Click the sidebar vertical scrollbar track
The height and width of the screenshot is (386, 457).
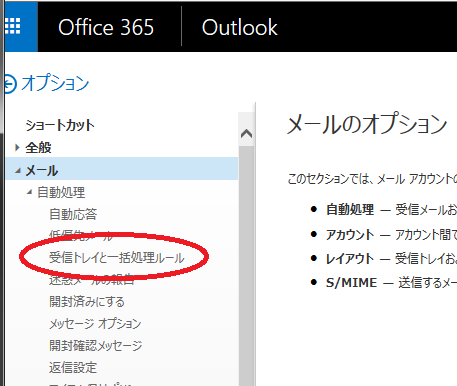[x=246, y=265]
